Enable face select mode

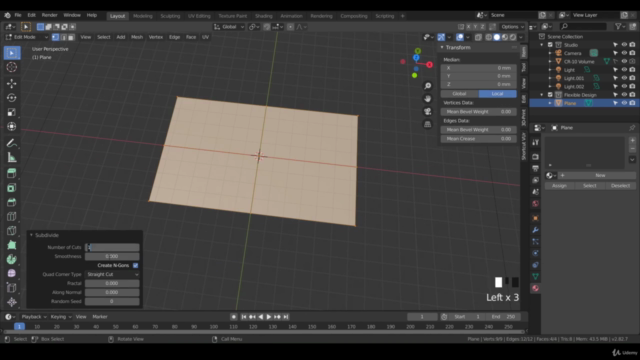point(71,37)
